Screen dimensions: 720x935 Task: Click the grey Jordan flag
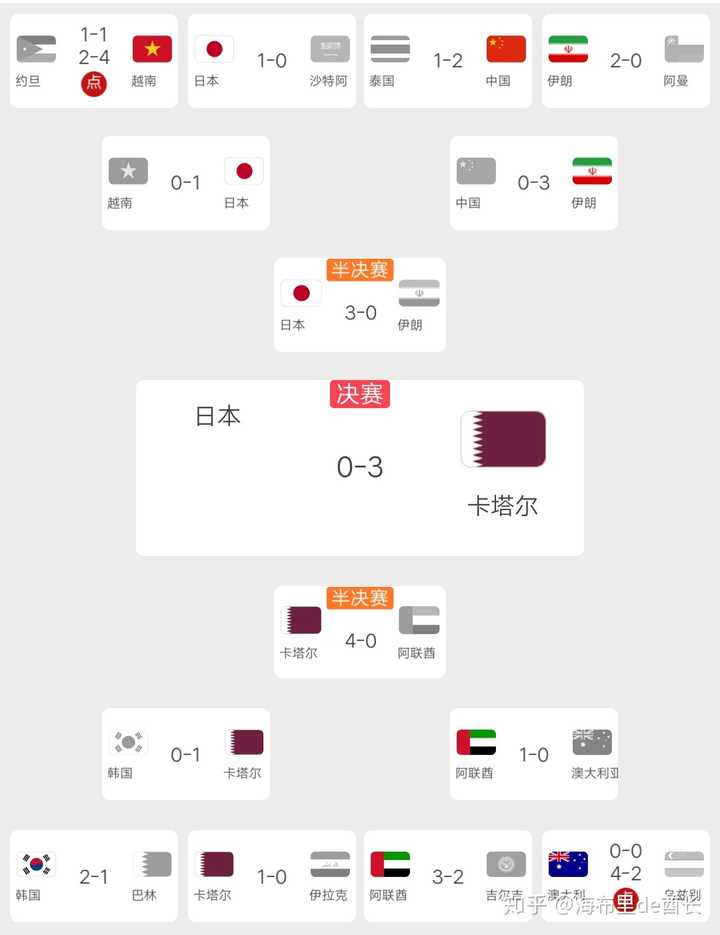tap(36, 49)
